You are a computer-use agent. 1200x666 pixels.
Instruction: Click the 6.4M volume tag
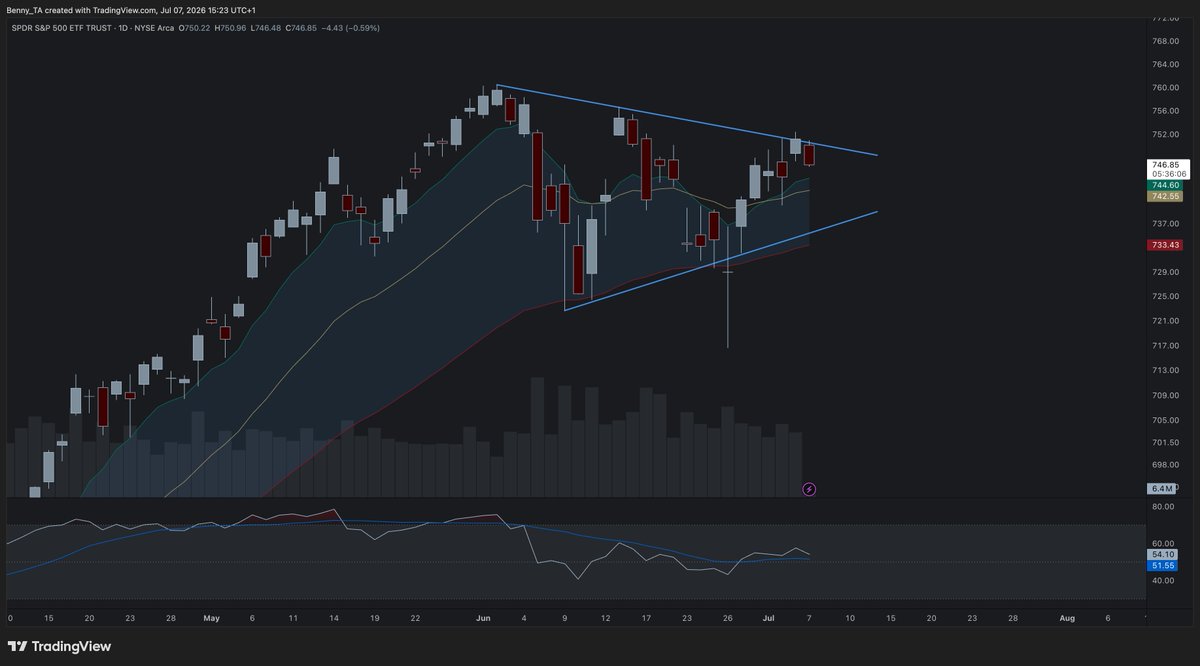coord(1163,489)
